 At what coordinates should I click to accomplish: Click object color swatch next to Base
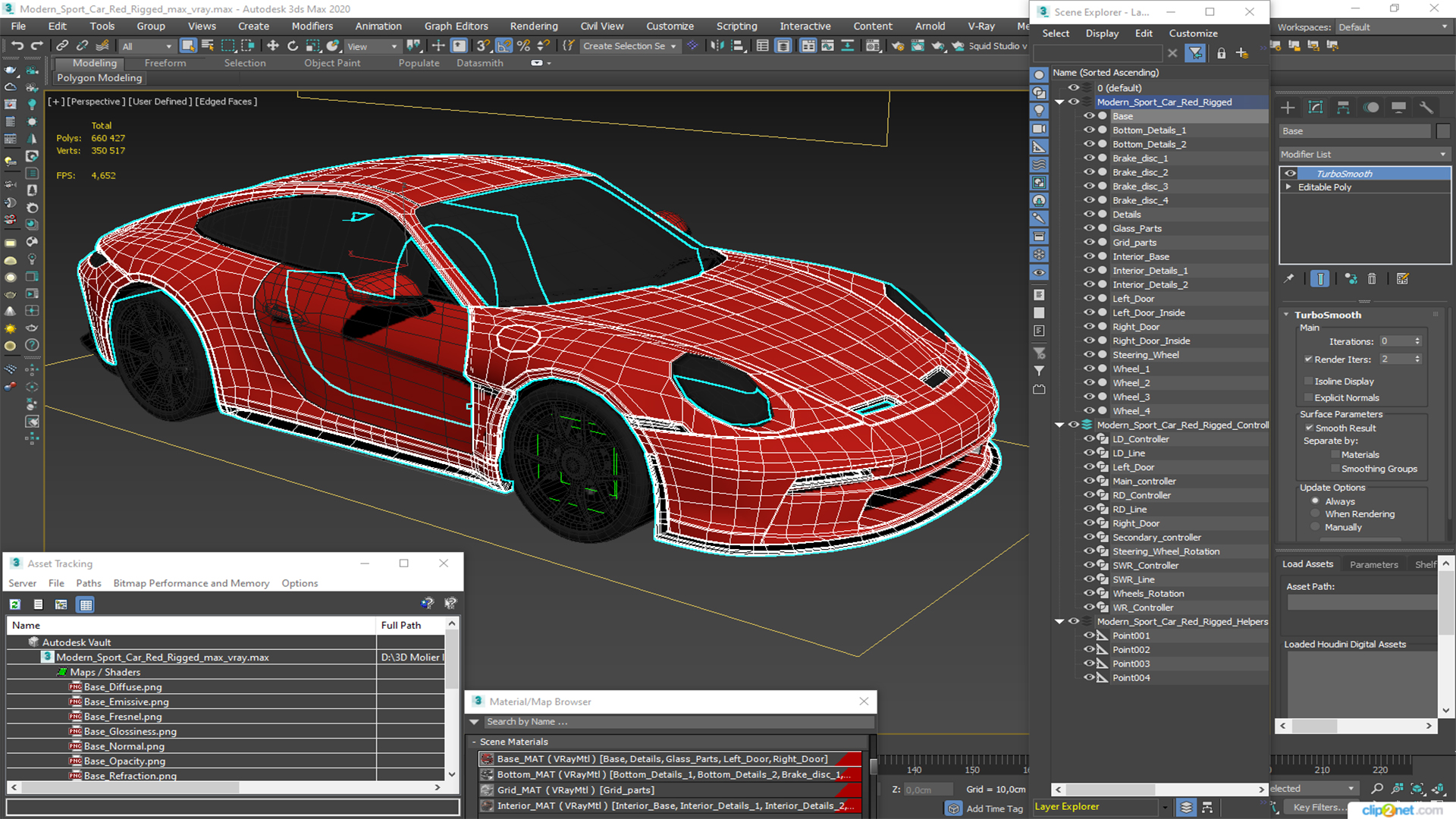1442,131
